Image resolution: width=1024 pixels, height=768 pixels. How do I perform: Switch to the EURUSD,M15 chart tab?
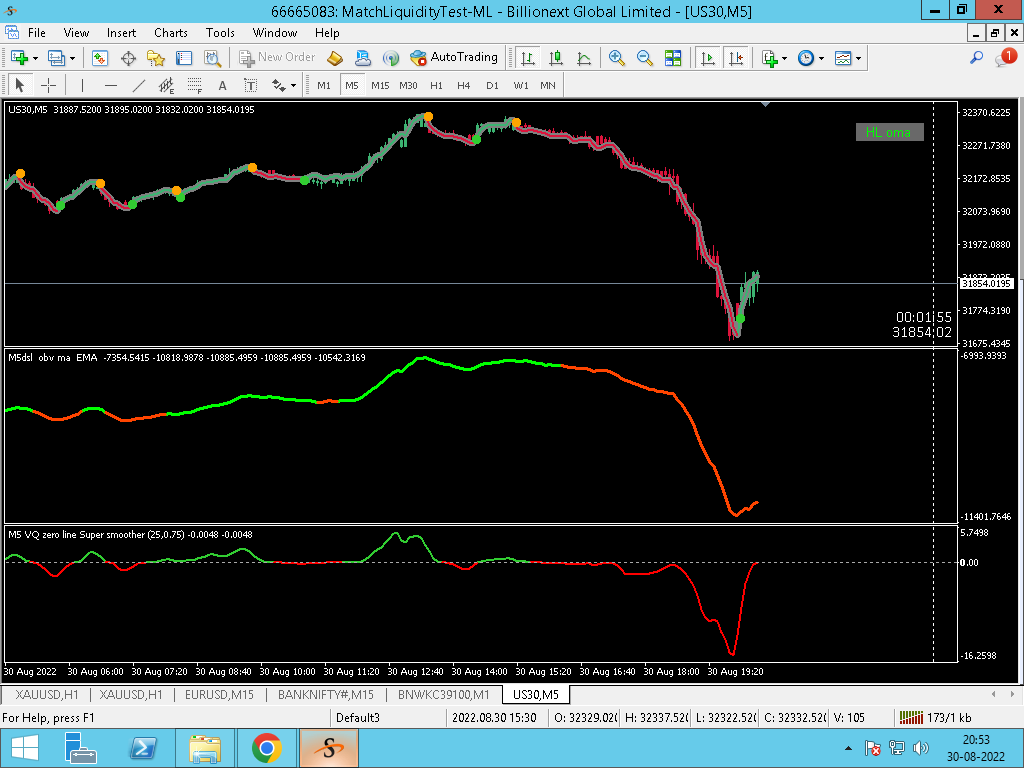coord(219,694)
